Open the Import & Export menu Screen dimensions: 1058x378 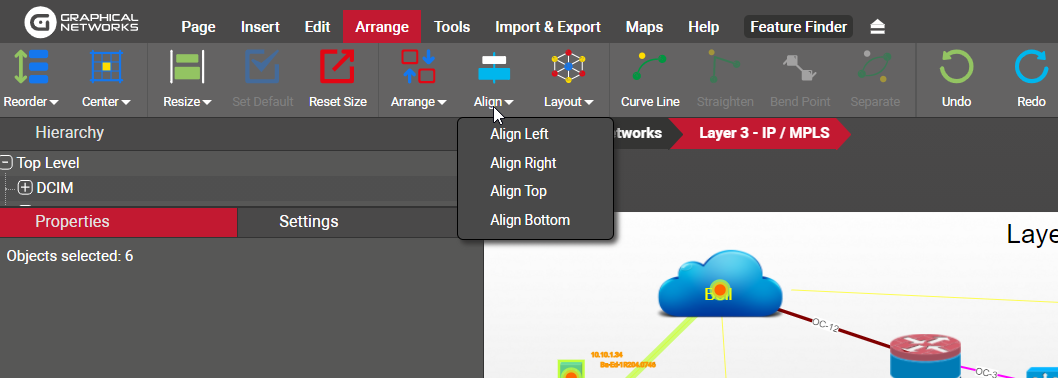point(548,27)
